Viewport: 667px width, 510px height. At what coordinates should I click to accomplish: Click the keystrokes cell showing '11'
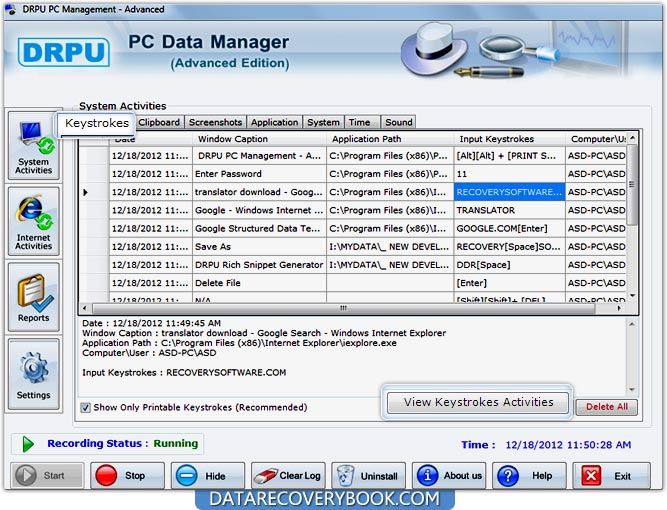tap(510, 174)
